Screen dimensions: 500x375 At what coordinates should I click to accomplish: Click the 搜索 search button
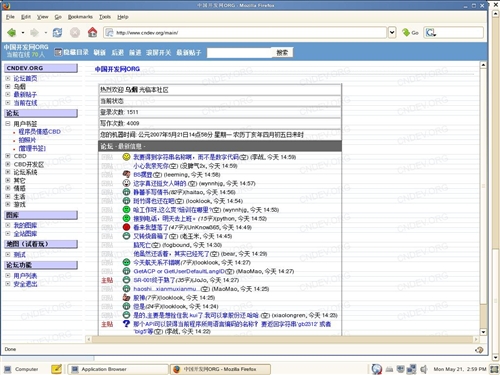point(282,52)
